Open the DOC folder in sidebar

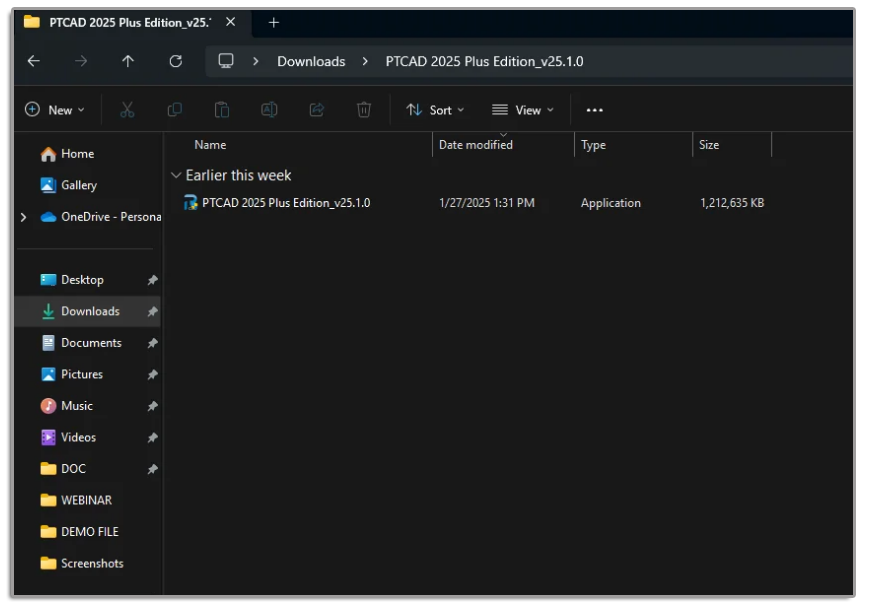[63, 469]
